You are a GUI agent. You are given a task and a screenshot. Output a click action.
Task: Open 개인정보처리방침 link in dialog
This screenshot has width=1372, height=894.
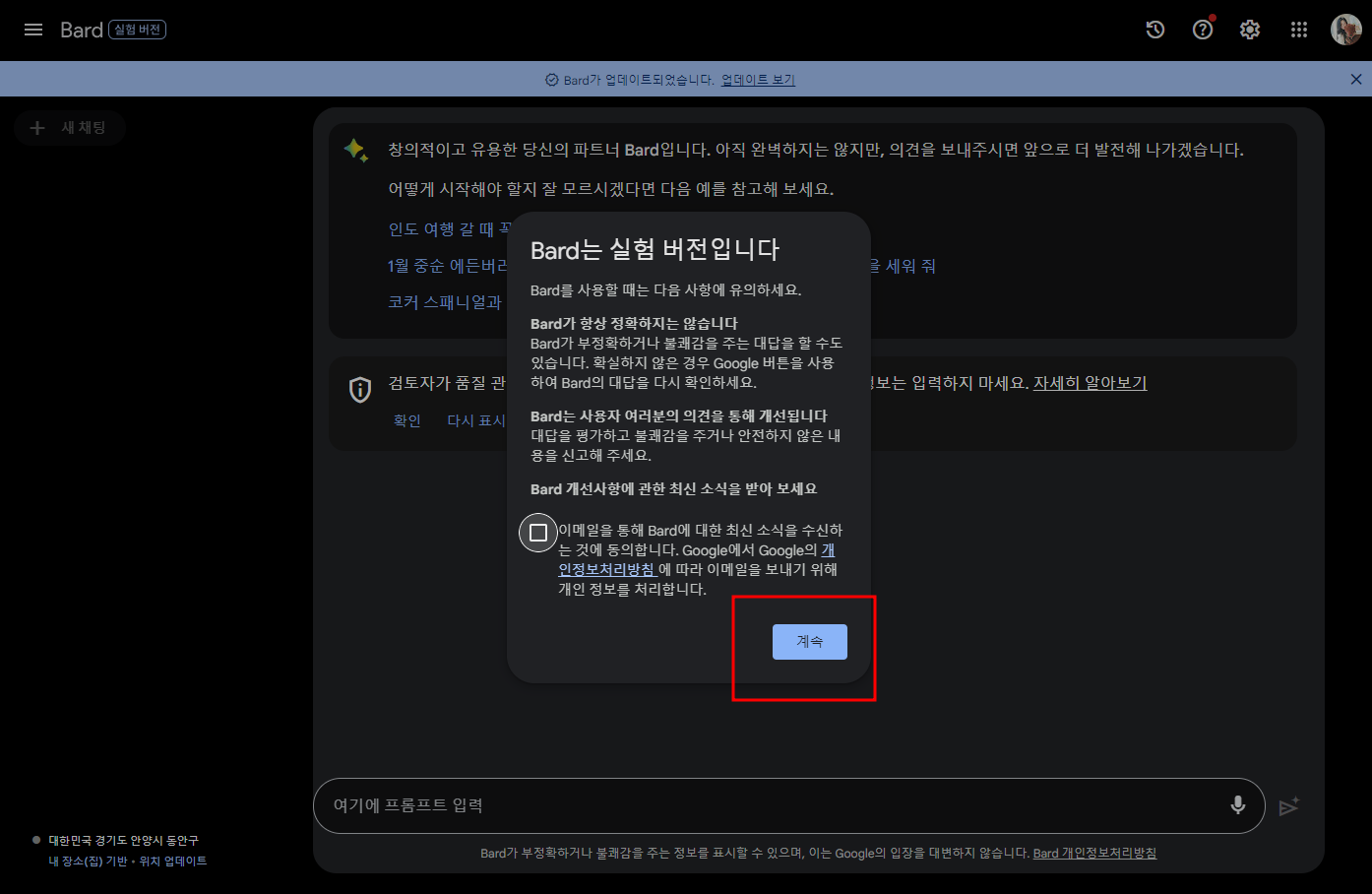click(607, 569)
